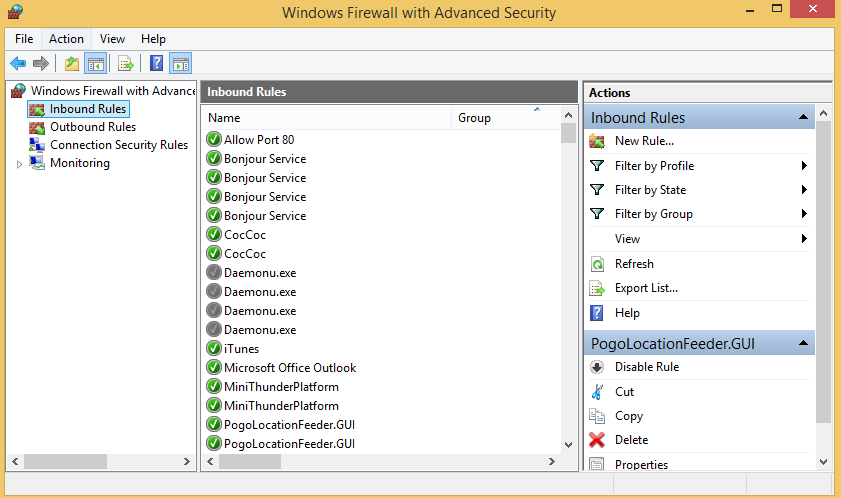Click Disable Rule action link
The image size is (841, 498).
(647, 367)
